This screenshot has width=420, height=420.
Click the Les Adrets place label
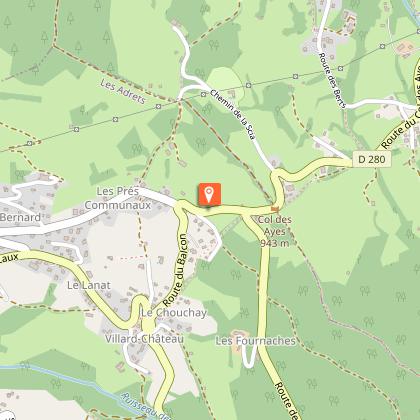[123, 91]
